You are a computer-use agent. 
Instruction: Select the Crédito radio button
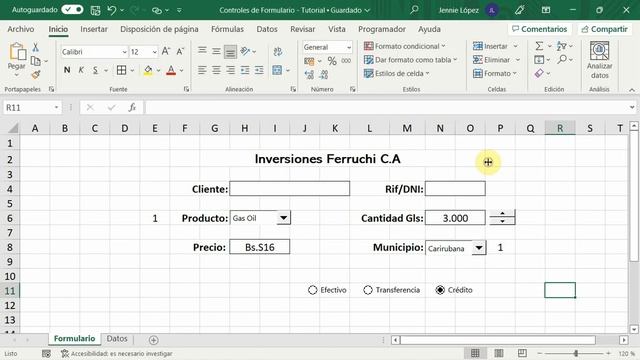440,290
